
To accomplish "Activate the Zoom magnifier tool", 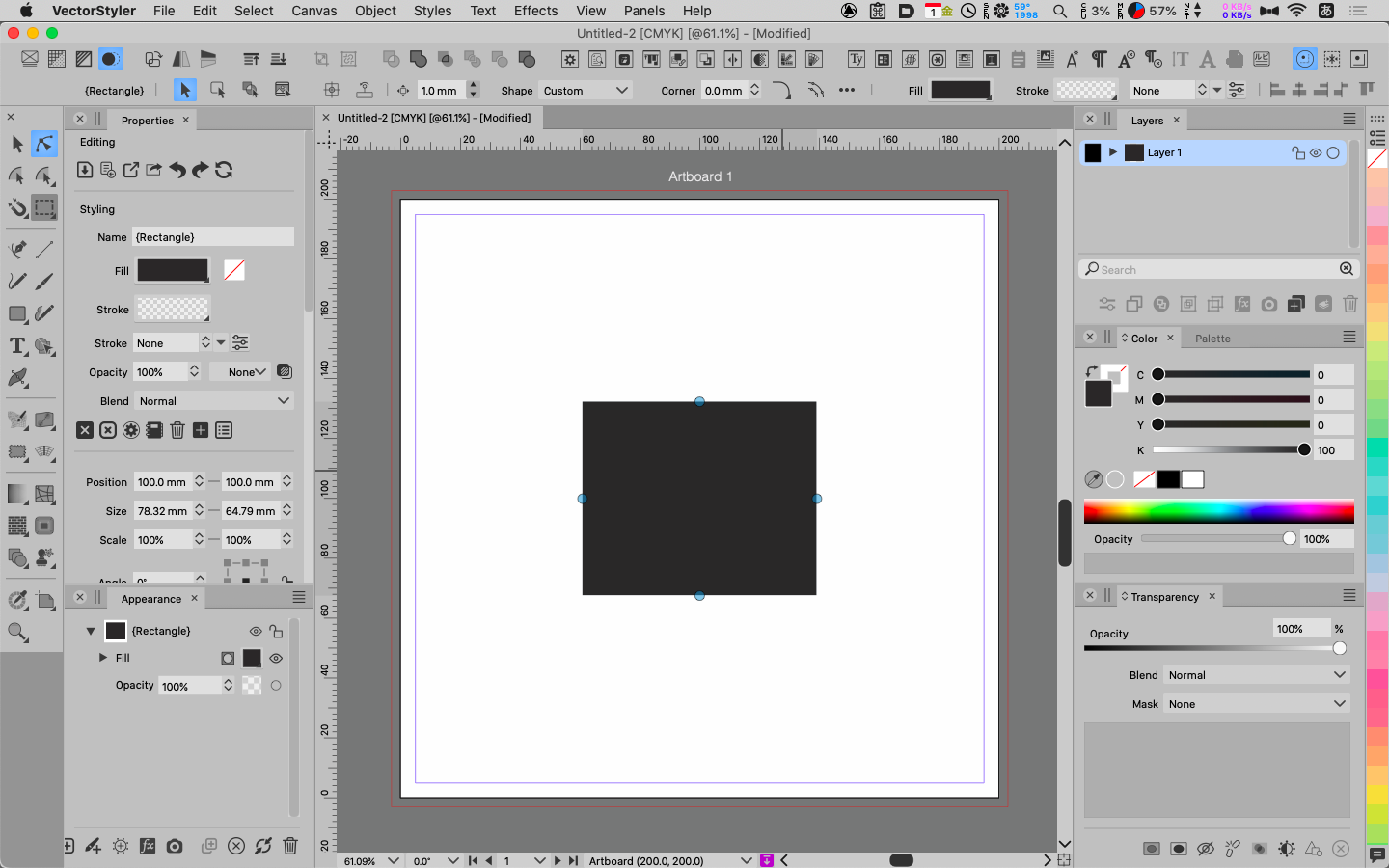I will coord(17,633).
